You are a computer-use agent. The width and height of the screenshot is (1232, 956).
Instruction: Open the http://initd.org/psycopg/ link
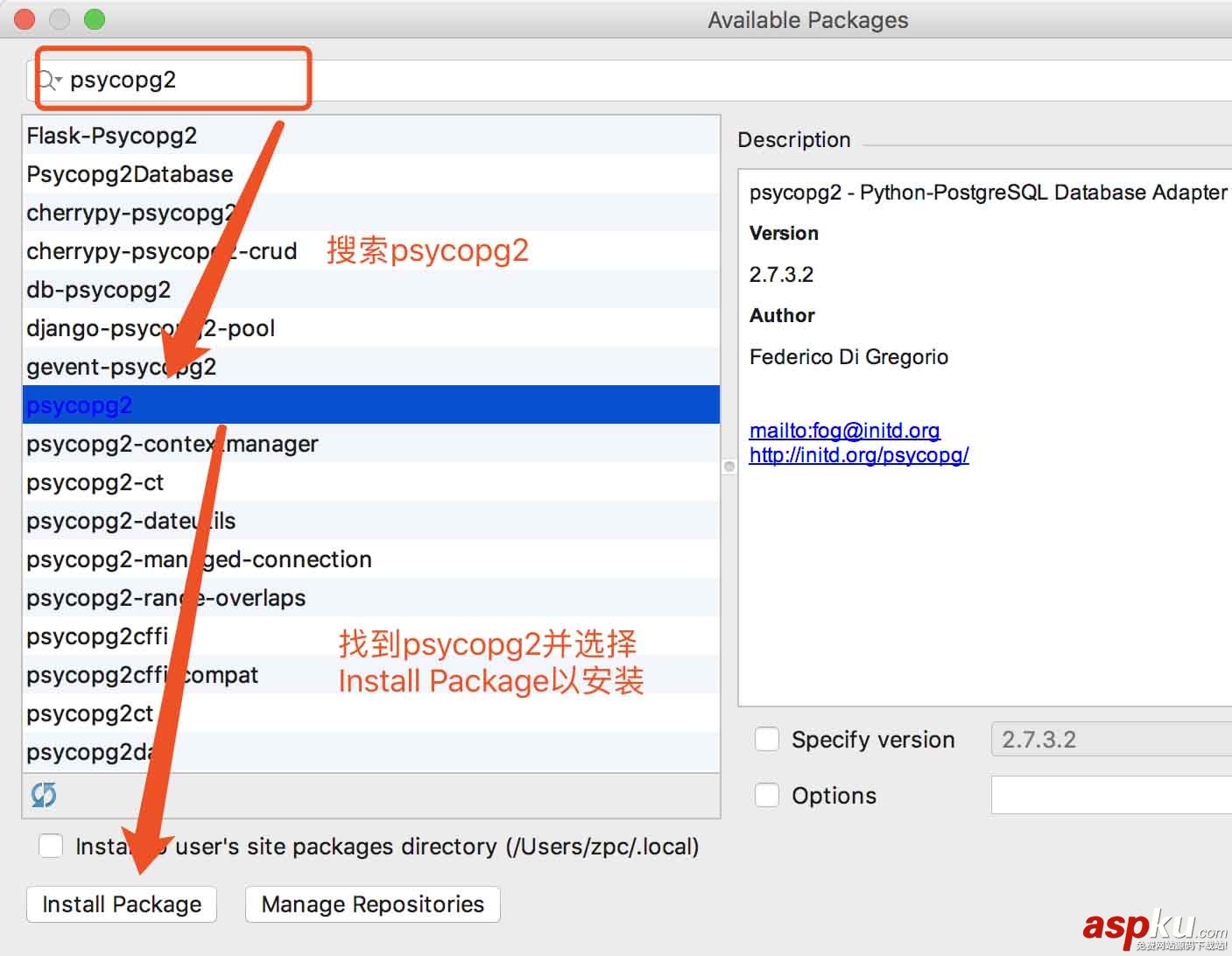[x=859, y=455]
